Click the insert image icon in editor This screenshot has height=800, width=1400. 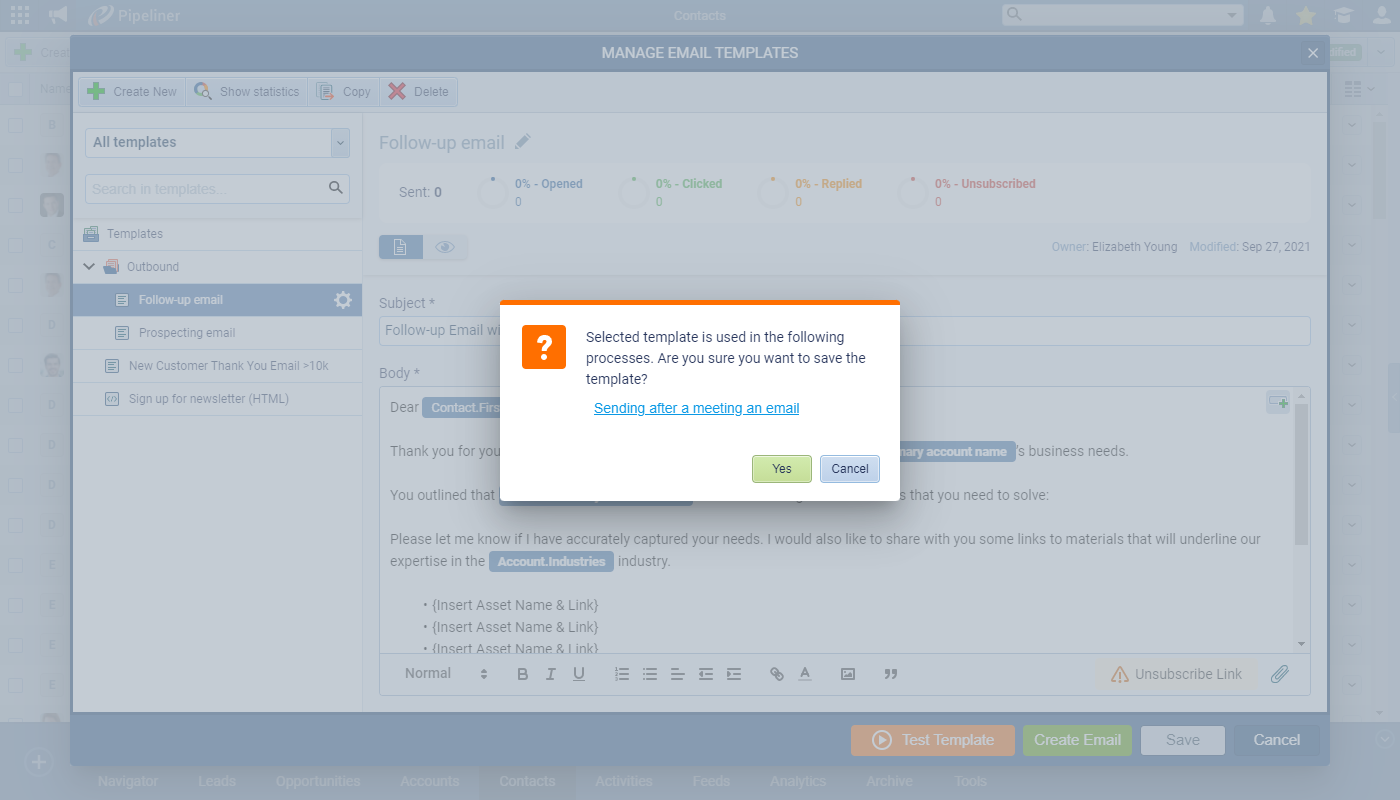tap(848, 674)
